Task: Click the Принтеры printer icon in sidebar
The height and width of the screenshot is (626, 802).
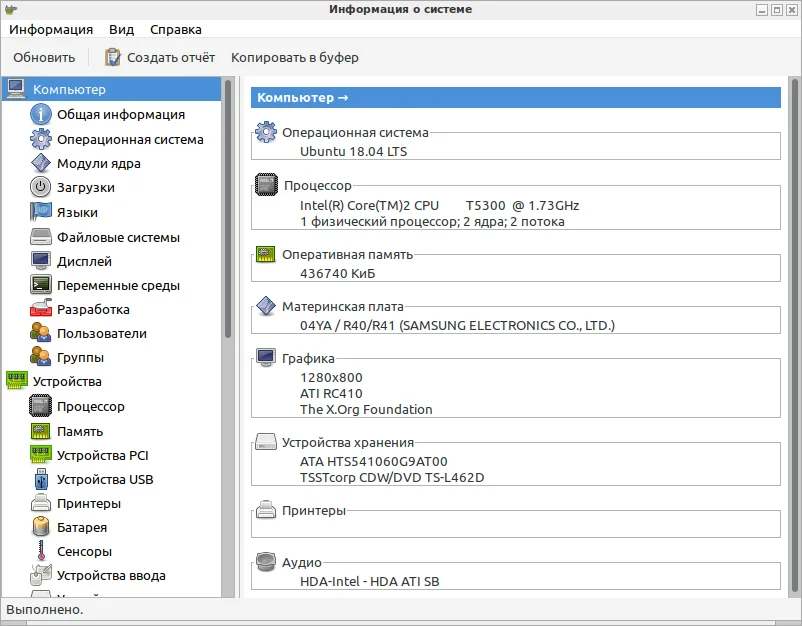Action: pyautogui.click(x=40, y=503)
